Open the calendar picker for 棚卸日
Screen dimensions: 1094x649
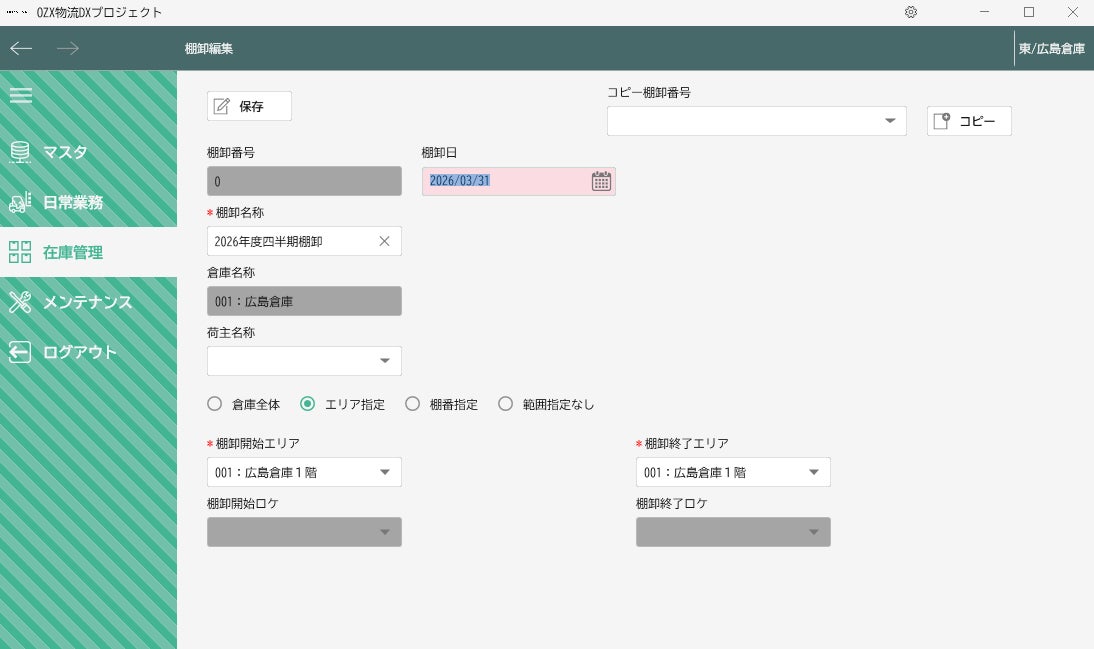[601, 181]
